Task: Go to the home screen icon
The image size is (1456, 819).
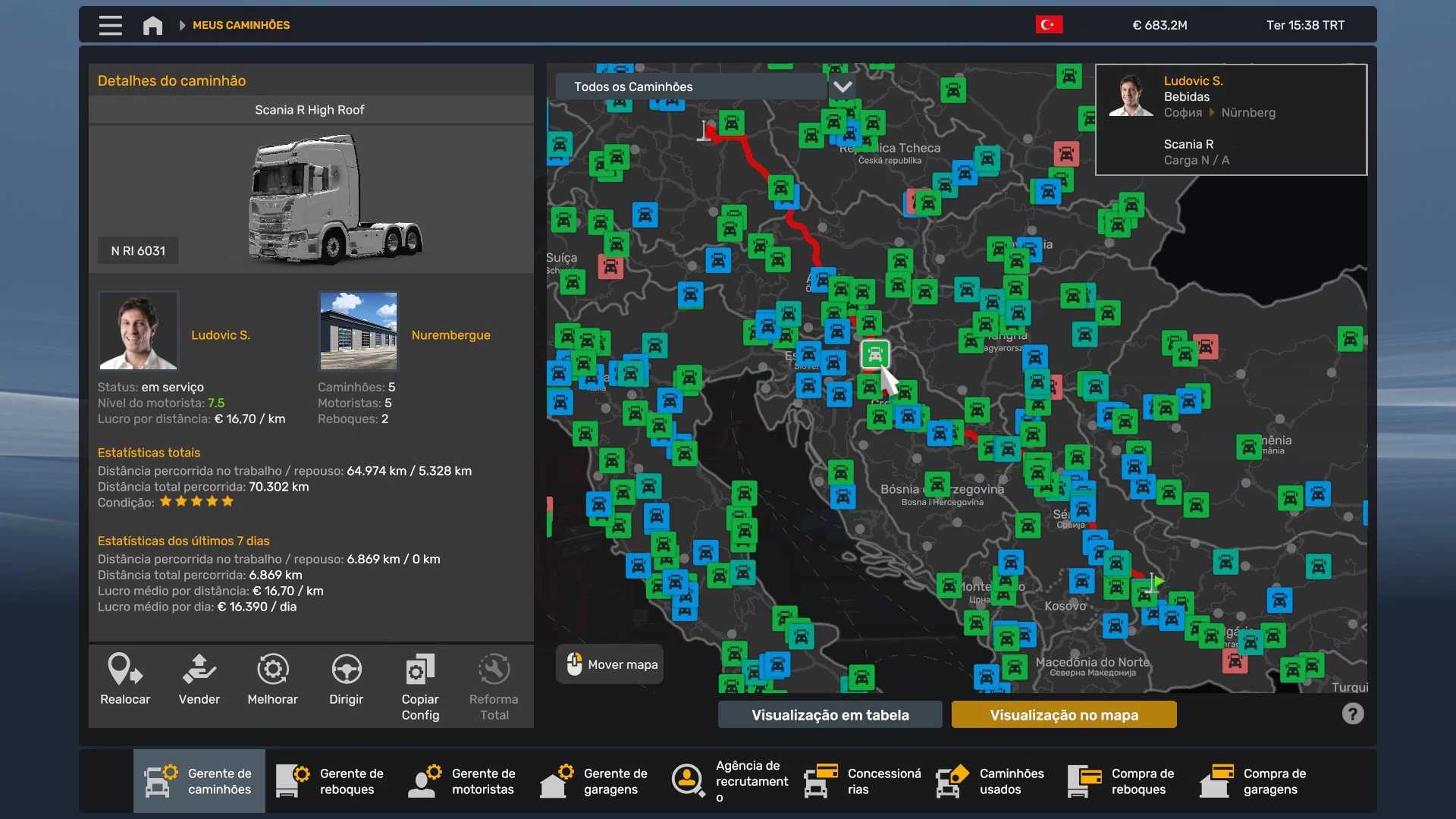Action: click(x=152, y=25)
